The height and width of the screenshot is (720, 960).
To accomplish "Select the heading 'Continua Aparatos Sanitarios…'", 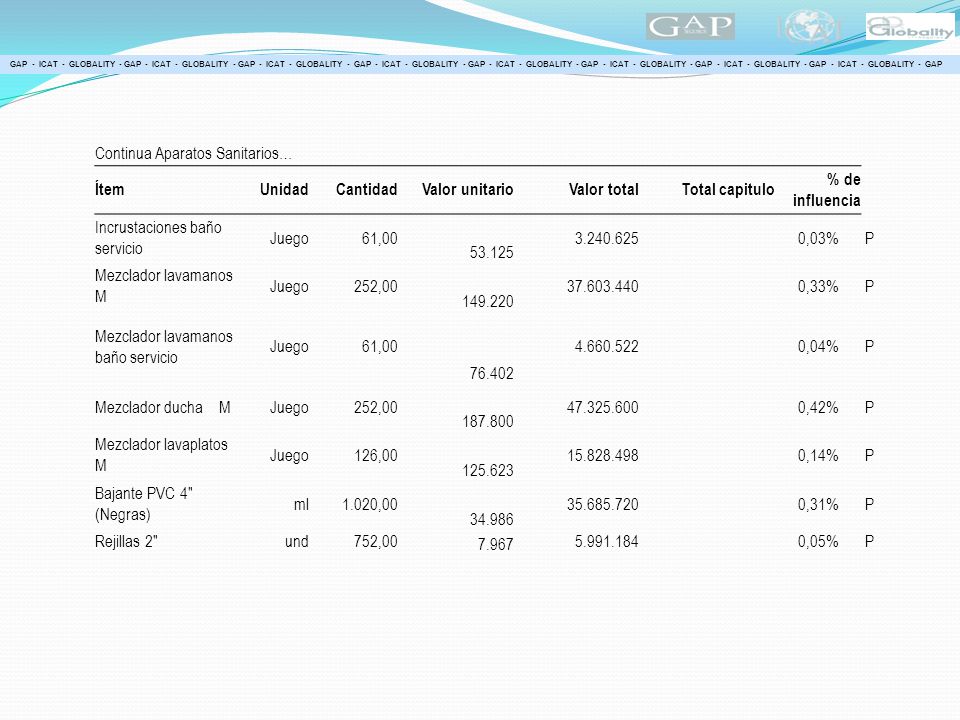I will (193, 153).
